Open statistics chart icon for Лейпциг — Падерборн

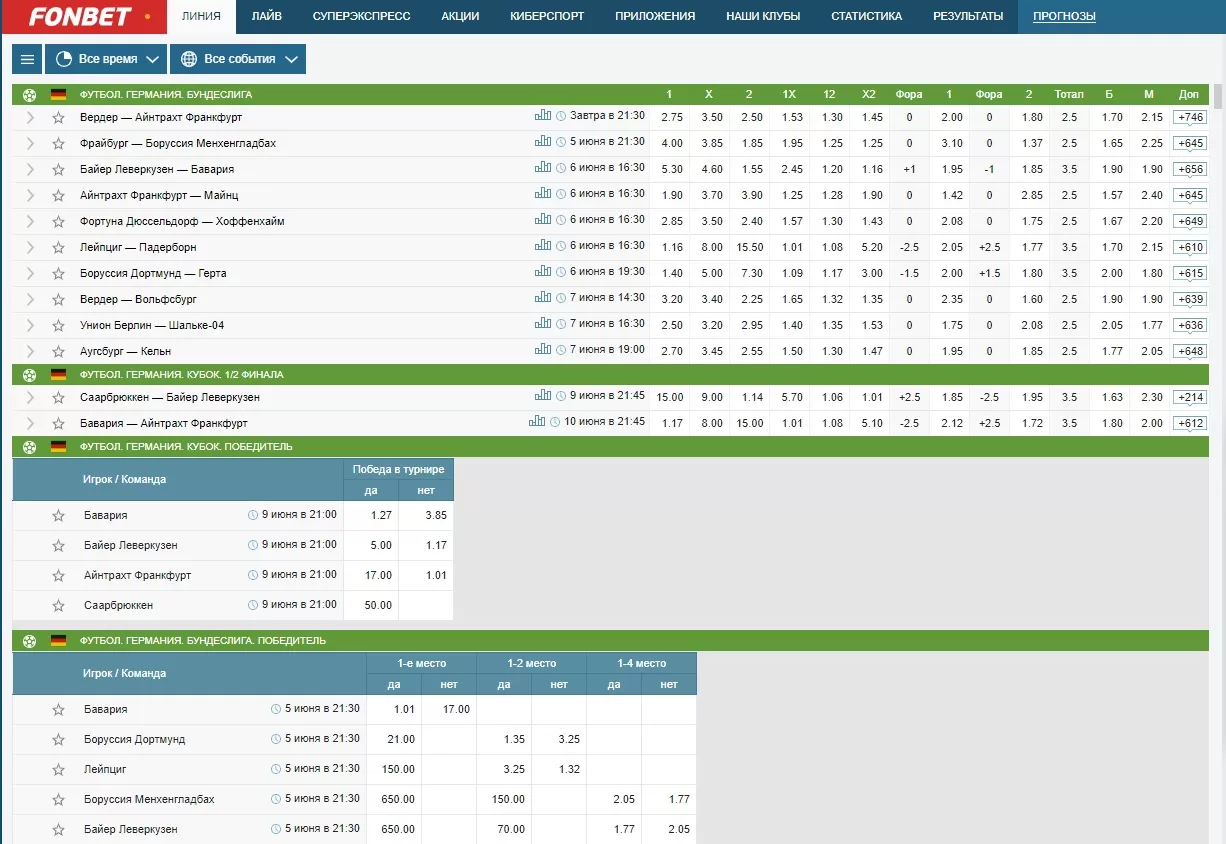pos(543,246)
